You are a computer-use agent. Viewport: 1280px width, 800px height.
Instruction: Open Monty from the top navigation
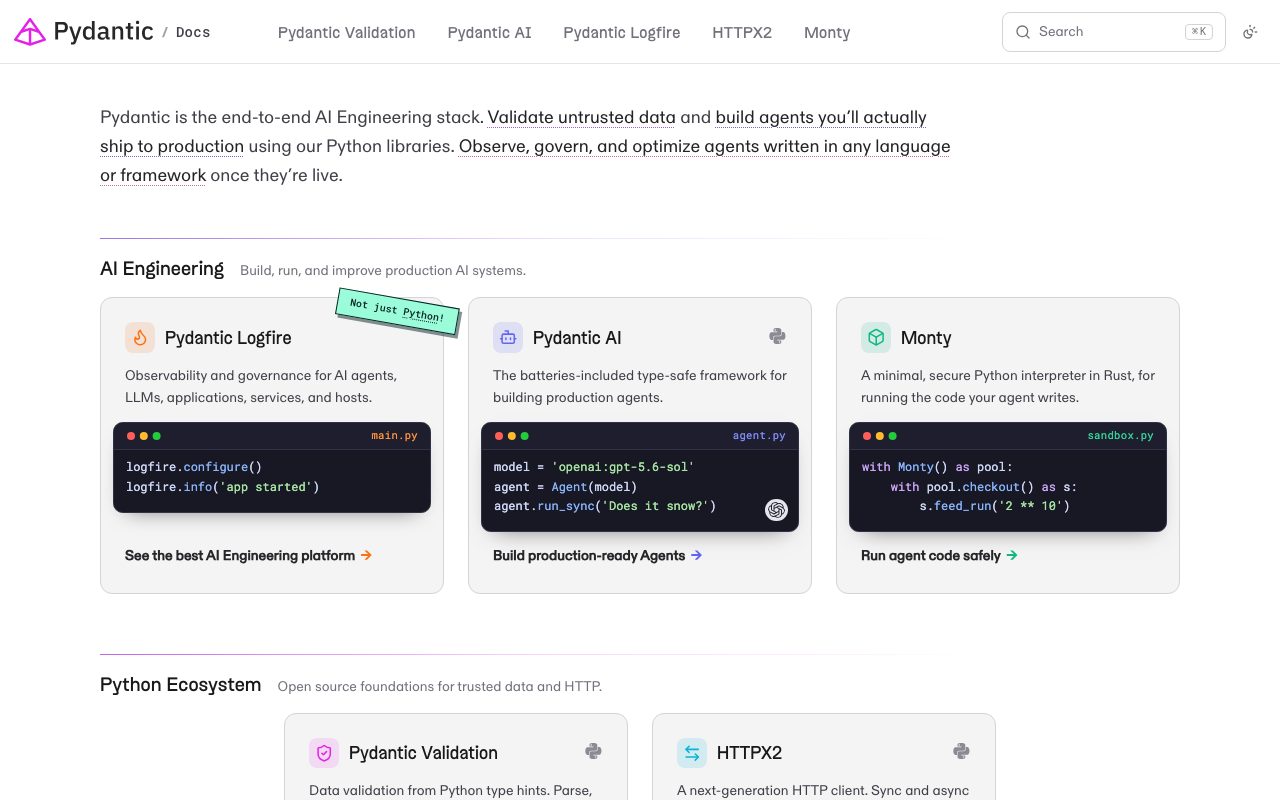pyautogui.click(x=827, y=32)
